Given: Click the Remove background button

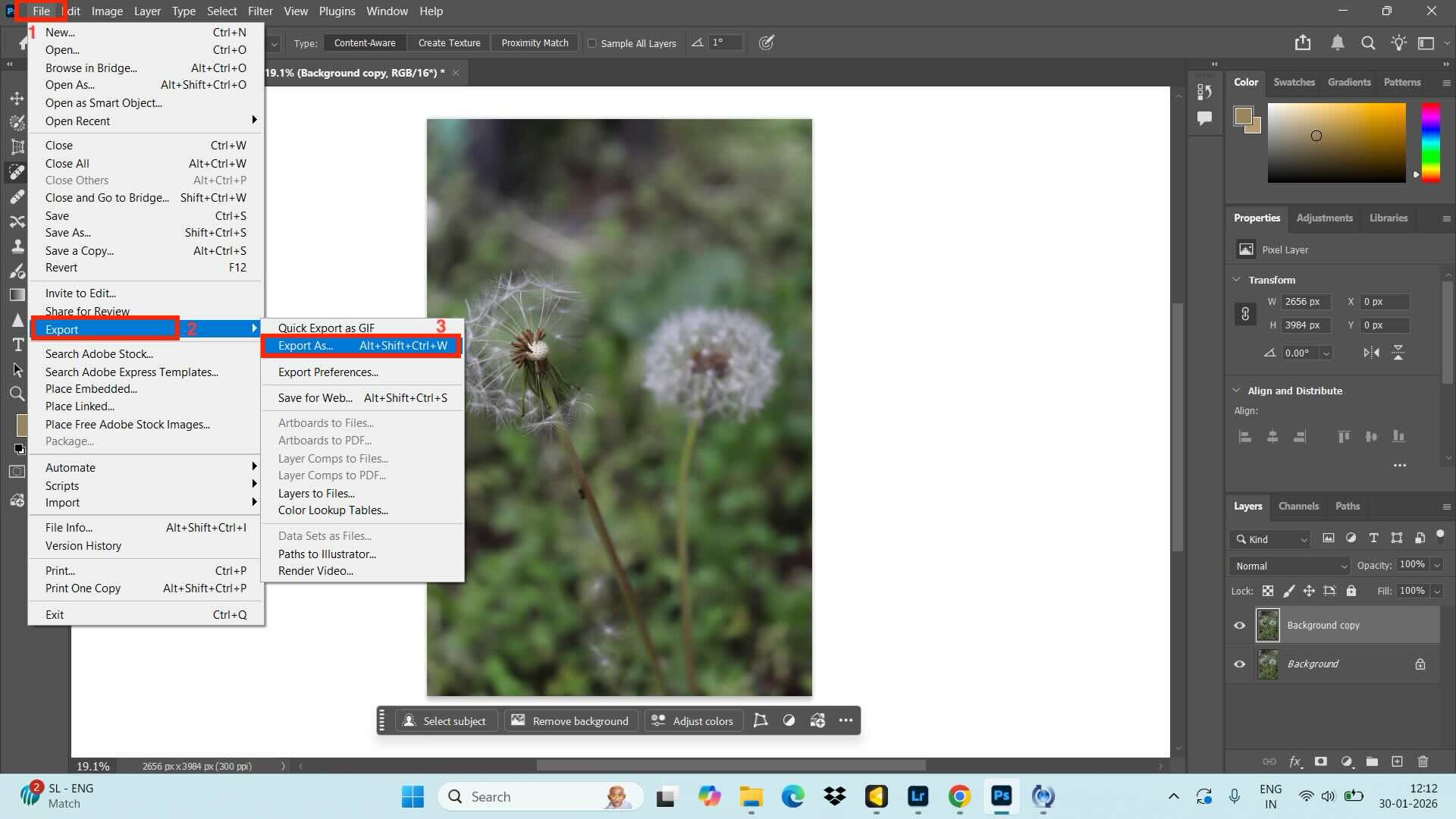Looking at the screenshot, I should (570, 720).
